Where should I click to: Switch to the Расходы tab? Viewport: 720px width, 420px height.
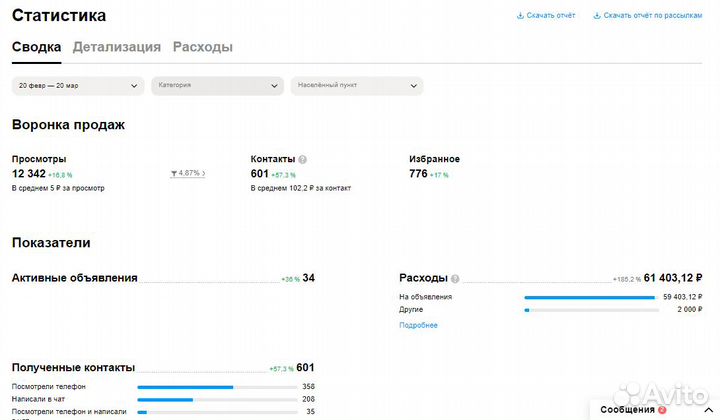pyautogui.click(x=203, y=47)
